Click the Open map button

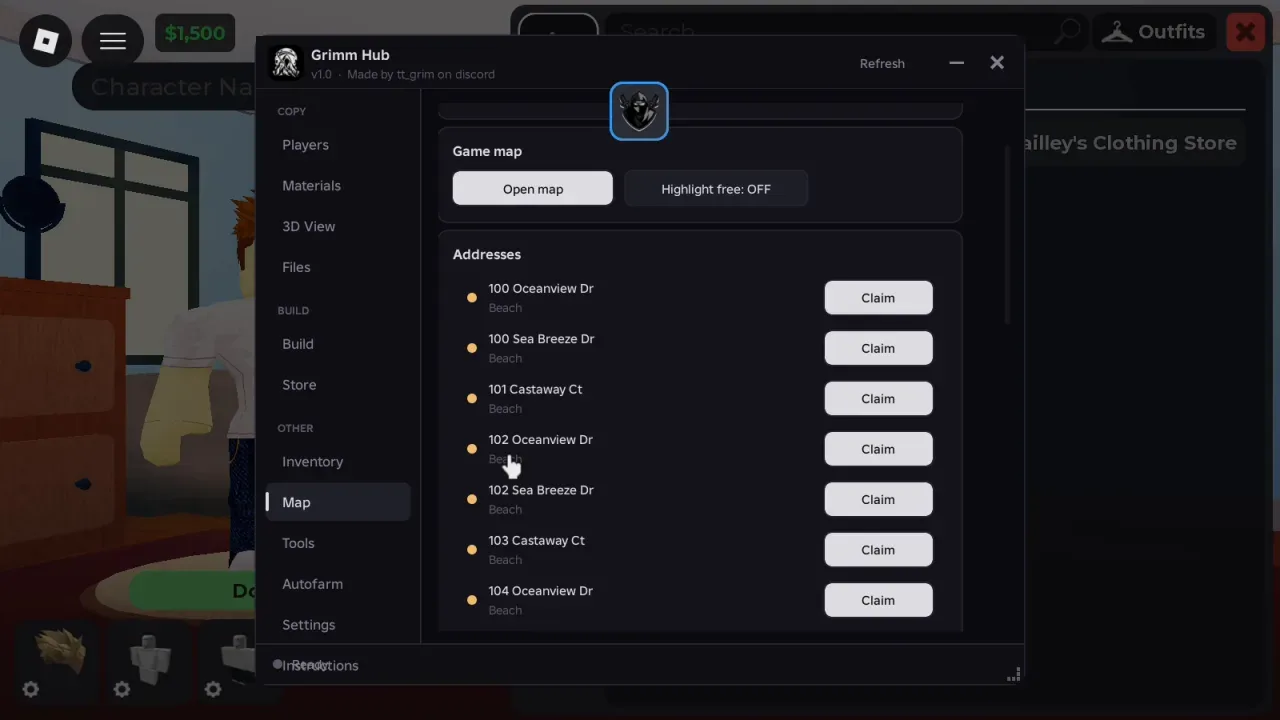click(533, 189)
